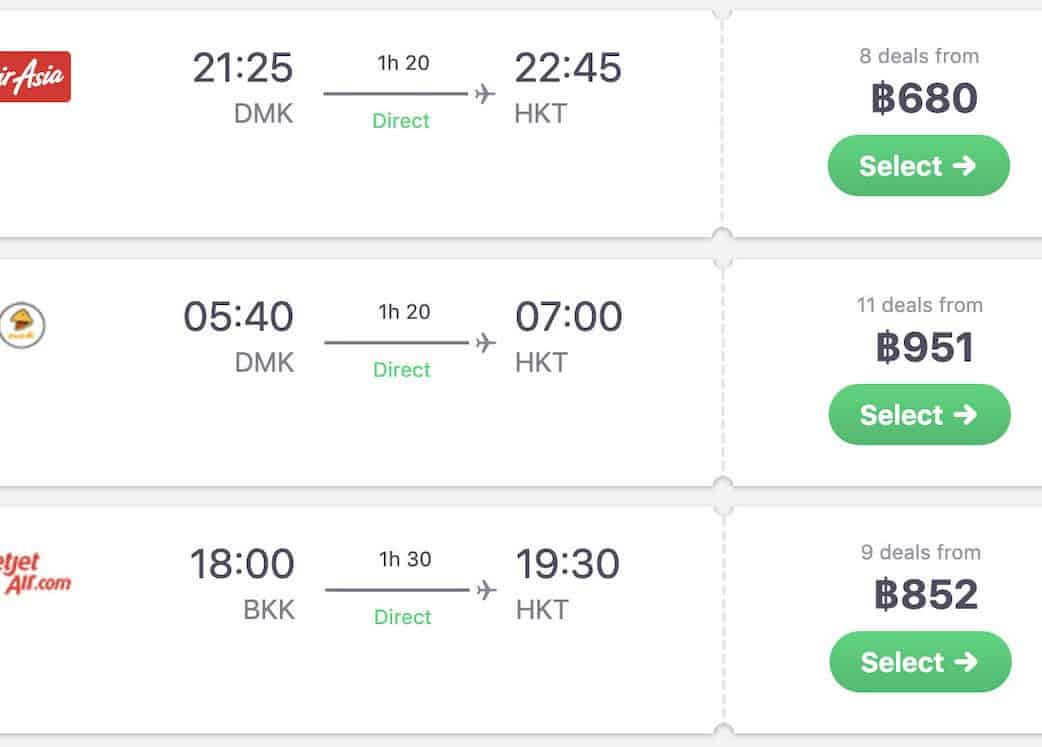Click the ฿852 price
The height and width of the screenshot is (747, 1042).
click(925, 595)
